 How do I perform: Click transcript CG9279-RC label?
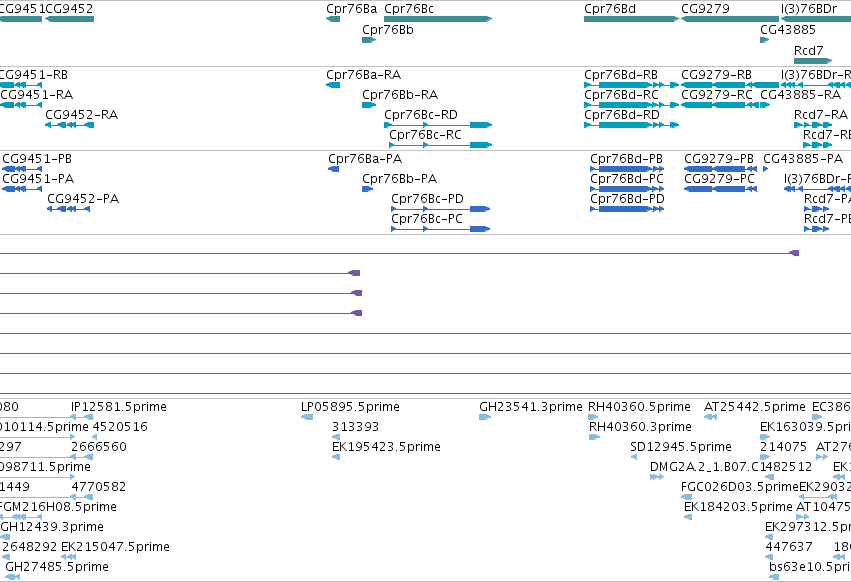(x=716, y=94)
